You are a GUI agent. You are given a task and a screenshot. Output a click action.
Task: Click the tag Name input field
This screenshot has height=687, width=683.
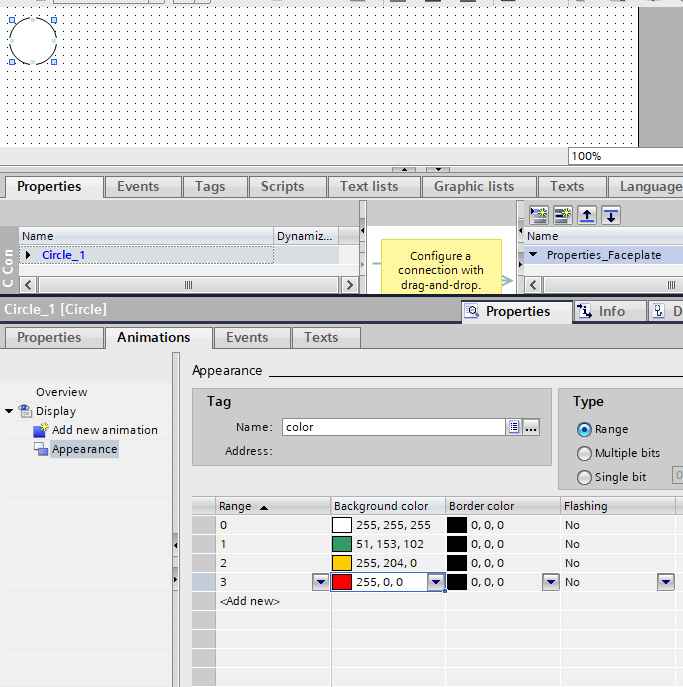click(x=392, y=427)
